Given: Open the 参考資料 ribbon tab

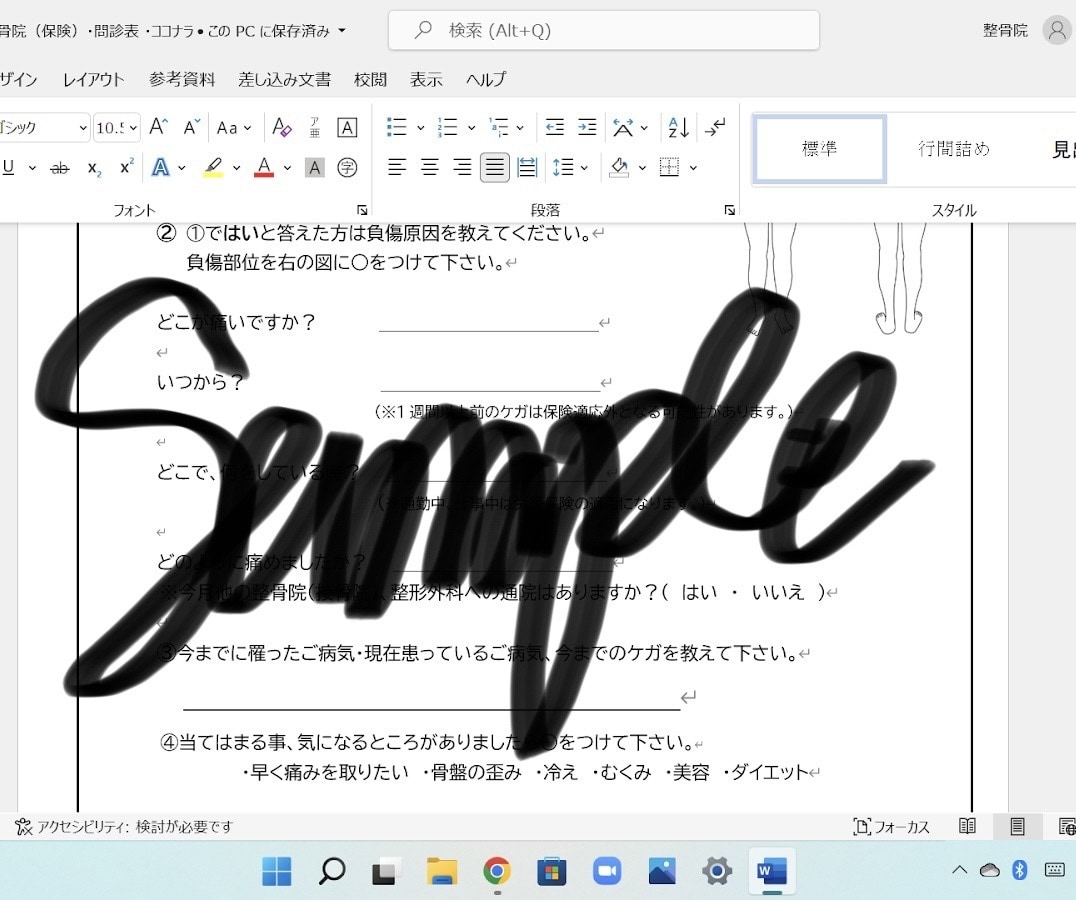Looking at the screenshot, I should [182, 80].
